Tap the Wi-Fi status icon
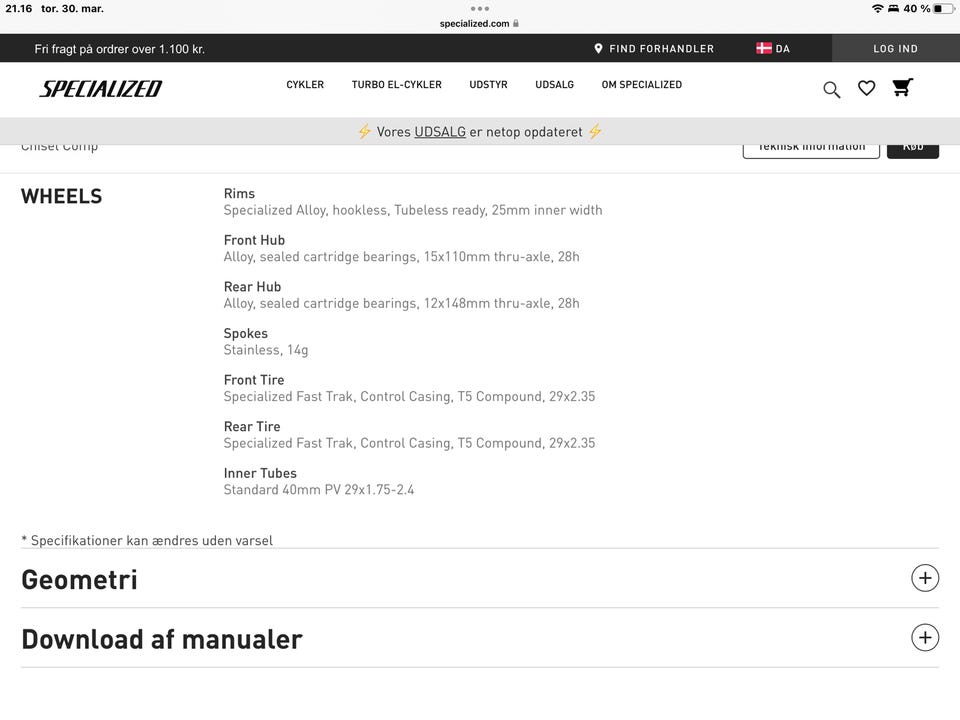 (877, 9)
